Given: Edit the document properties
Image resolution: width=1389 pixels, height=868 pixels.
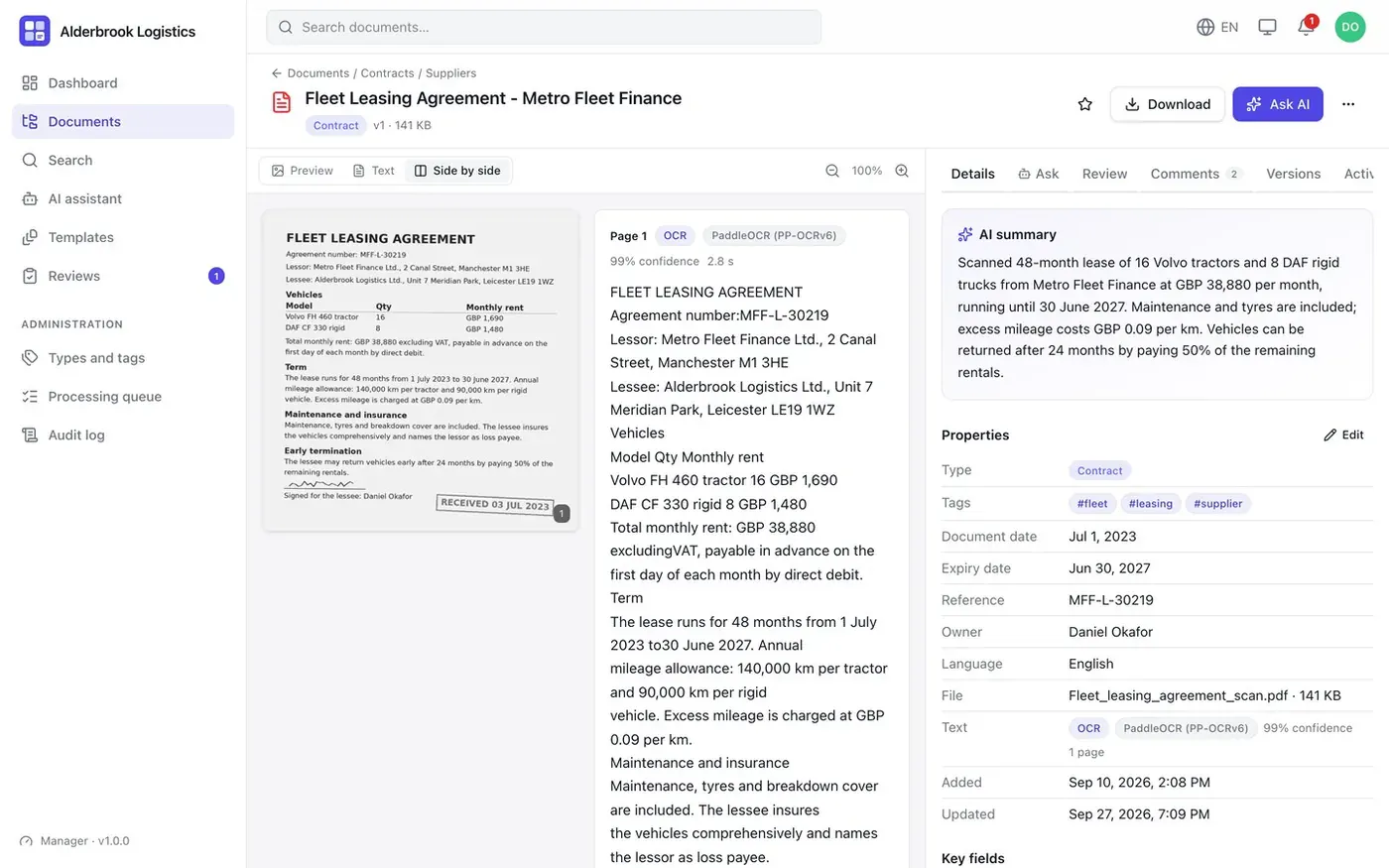Looking at the screenshot, I should point(1343,434).
